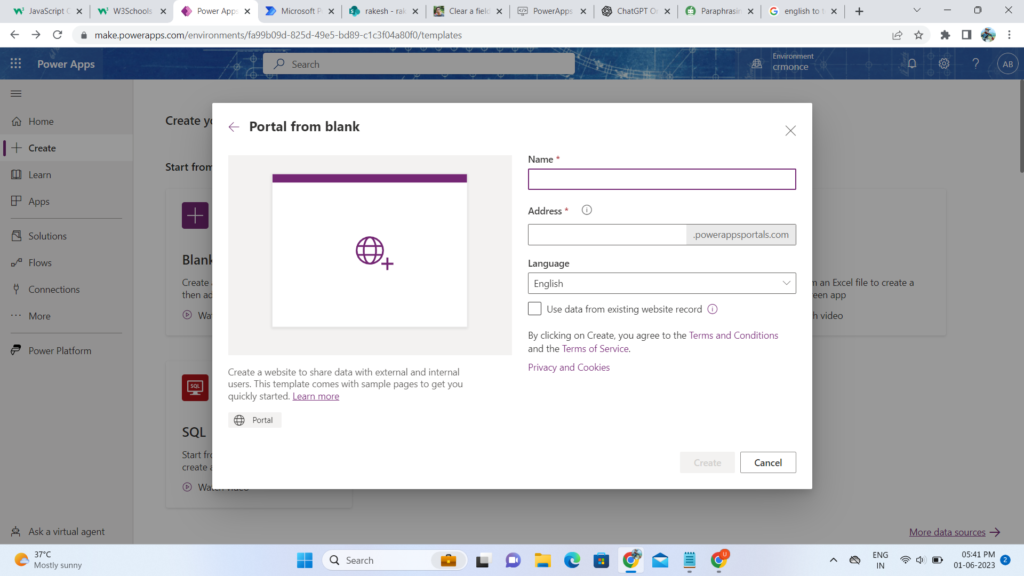Click info icon beside existing website record
Image resolution: width=1024 pixels, height=576 pixels.
tap(712, 310)
